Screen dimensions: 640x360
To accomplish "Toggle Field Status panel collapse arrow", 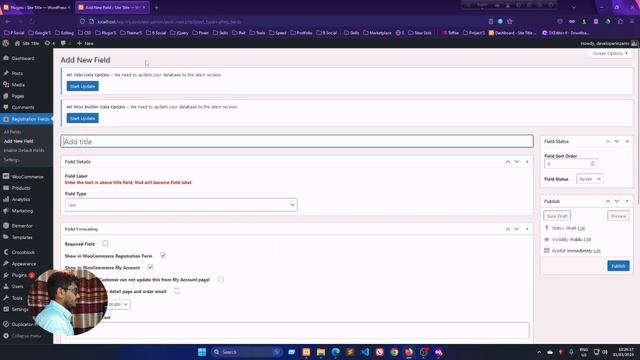I will point(627,141).
